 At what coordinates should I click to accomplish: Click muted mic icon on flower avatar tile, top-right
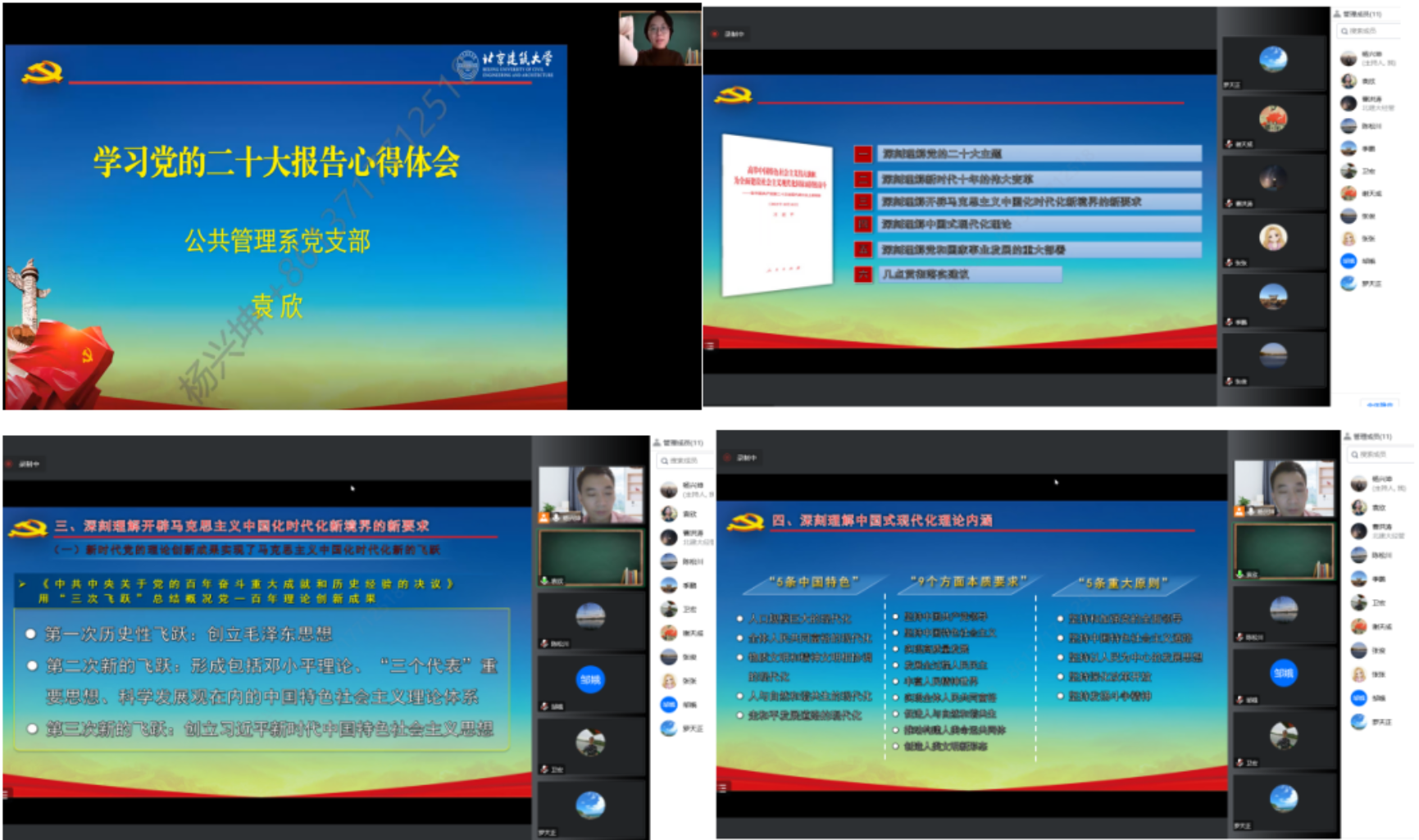pyautogui.click(x=1229, y=144)
